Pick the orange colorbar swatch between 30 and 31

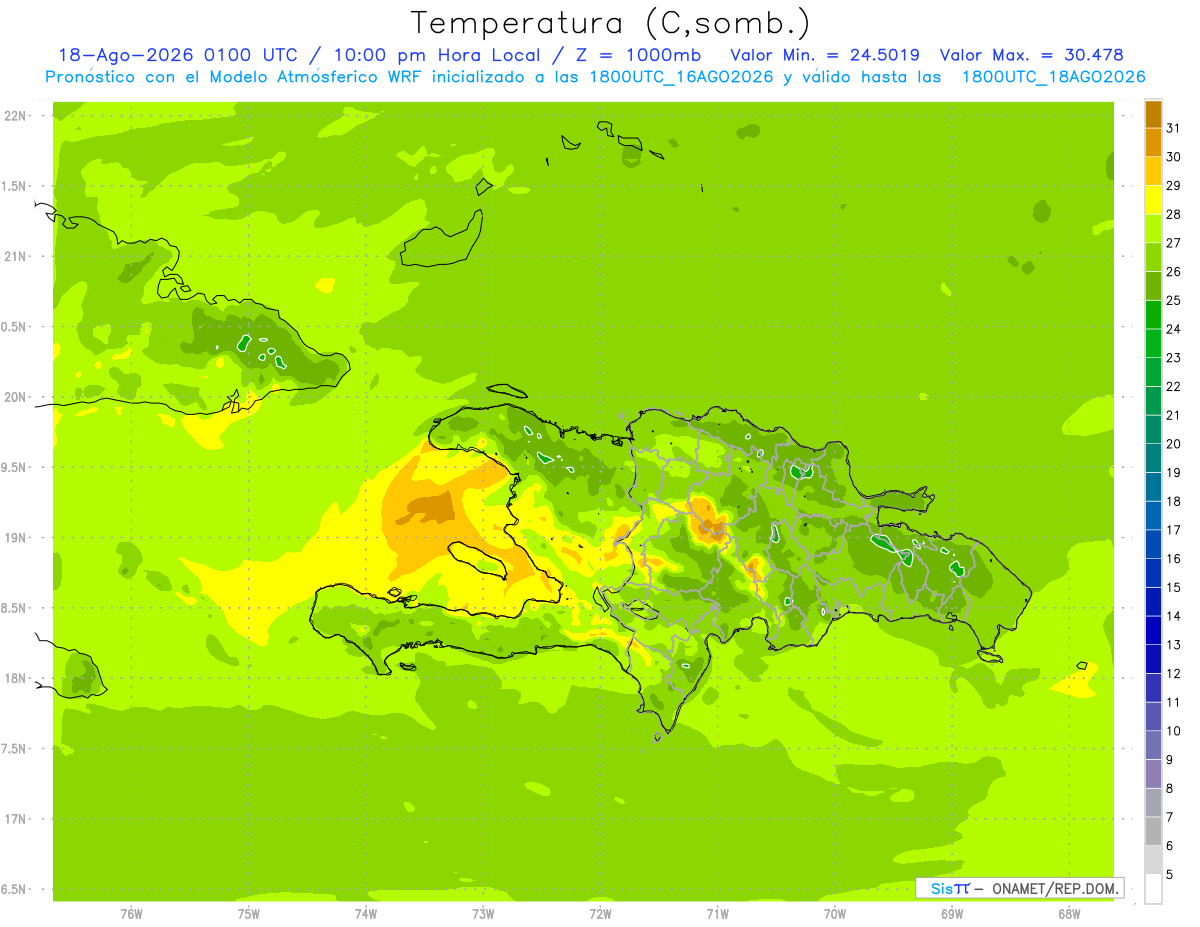[1153, 143]
